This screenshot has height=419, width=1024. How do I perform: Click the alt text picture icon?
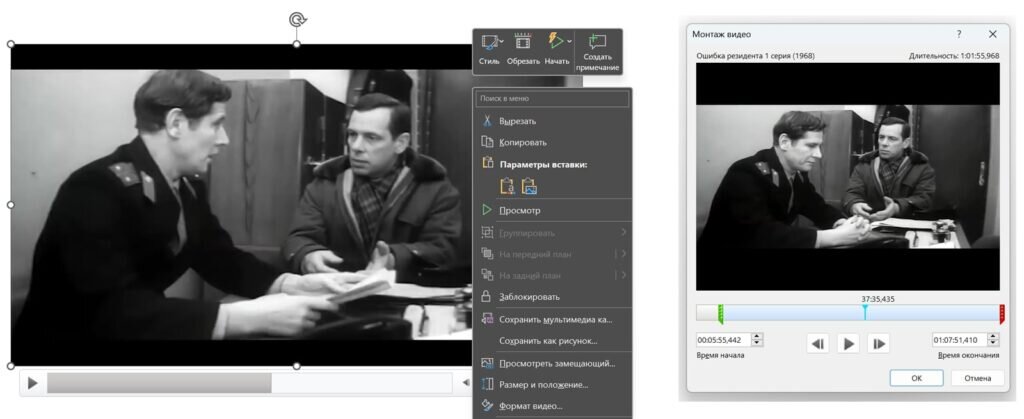pos(487,364)
